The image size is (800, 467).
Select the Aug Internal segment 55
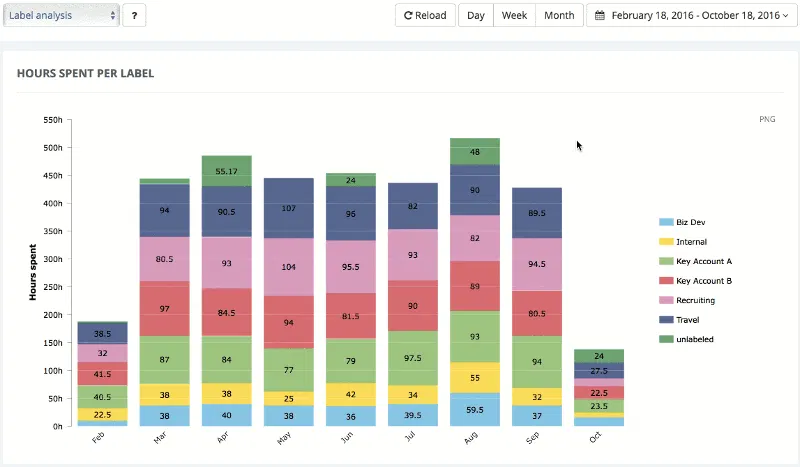click(x=474, y=378)
